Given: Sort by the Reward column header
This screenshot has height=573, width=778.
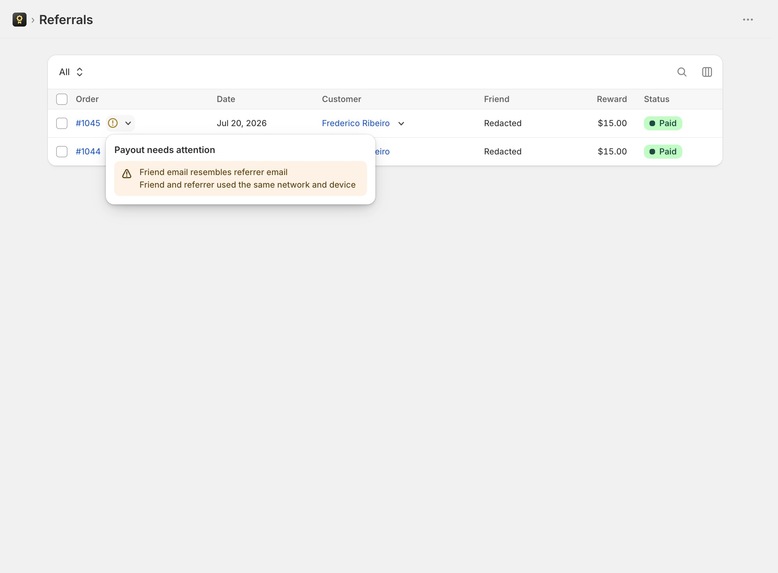Looking at the screenshot, I should pos(612,99).
